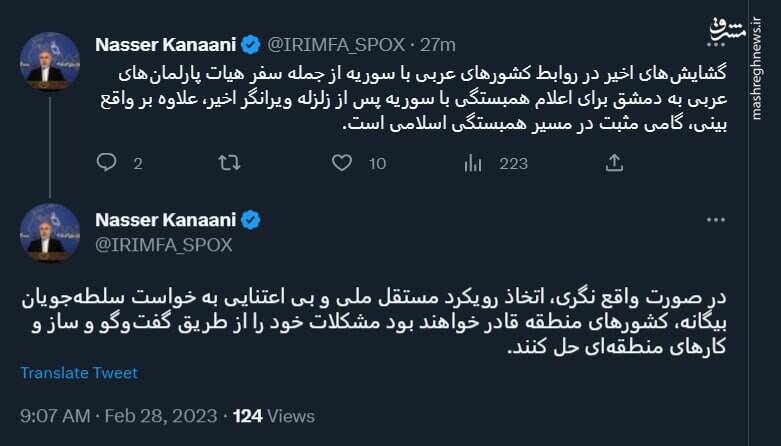Click verified badge on first tweet's author

[x=251, y=44]
